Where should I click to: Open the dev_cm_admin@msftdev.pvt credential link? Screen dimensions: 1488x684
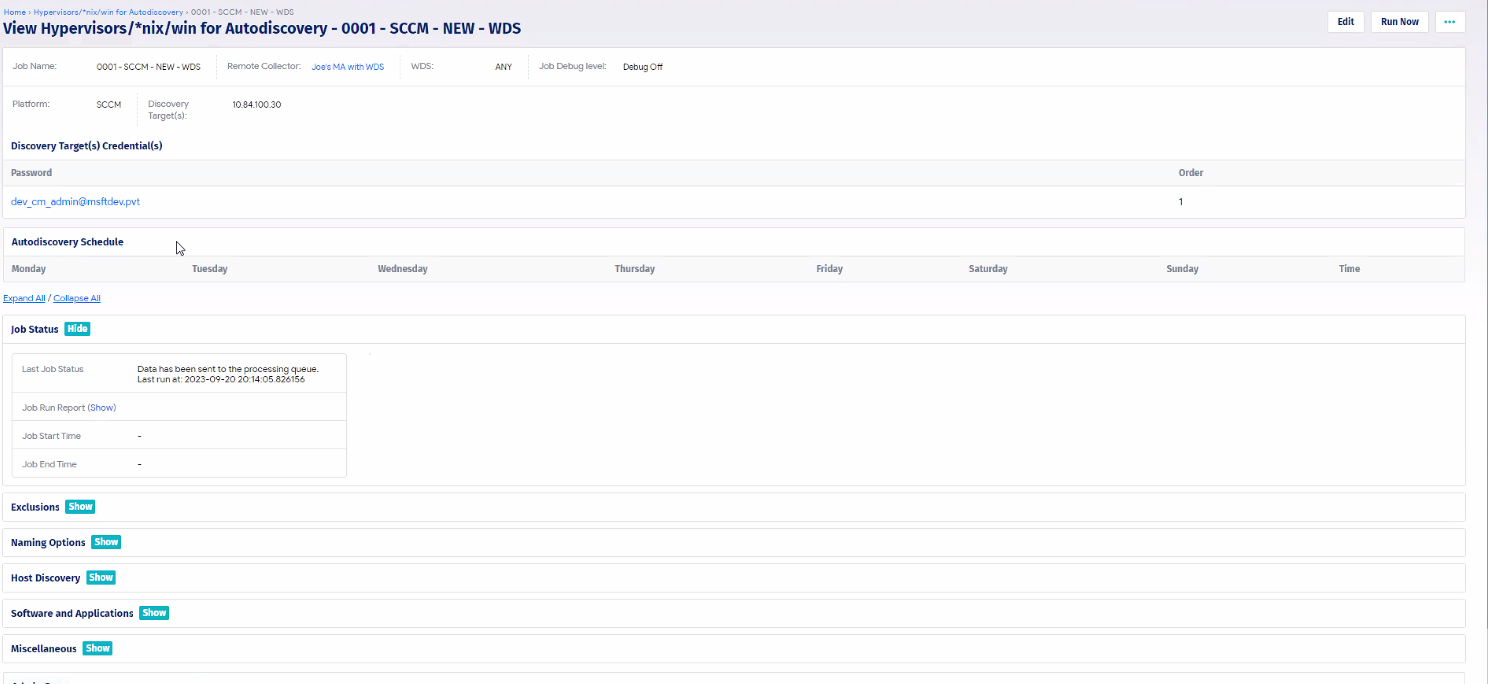tap(74, 201)
